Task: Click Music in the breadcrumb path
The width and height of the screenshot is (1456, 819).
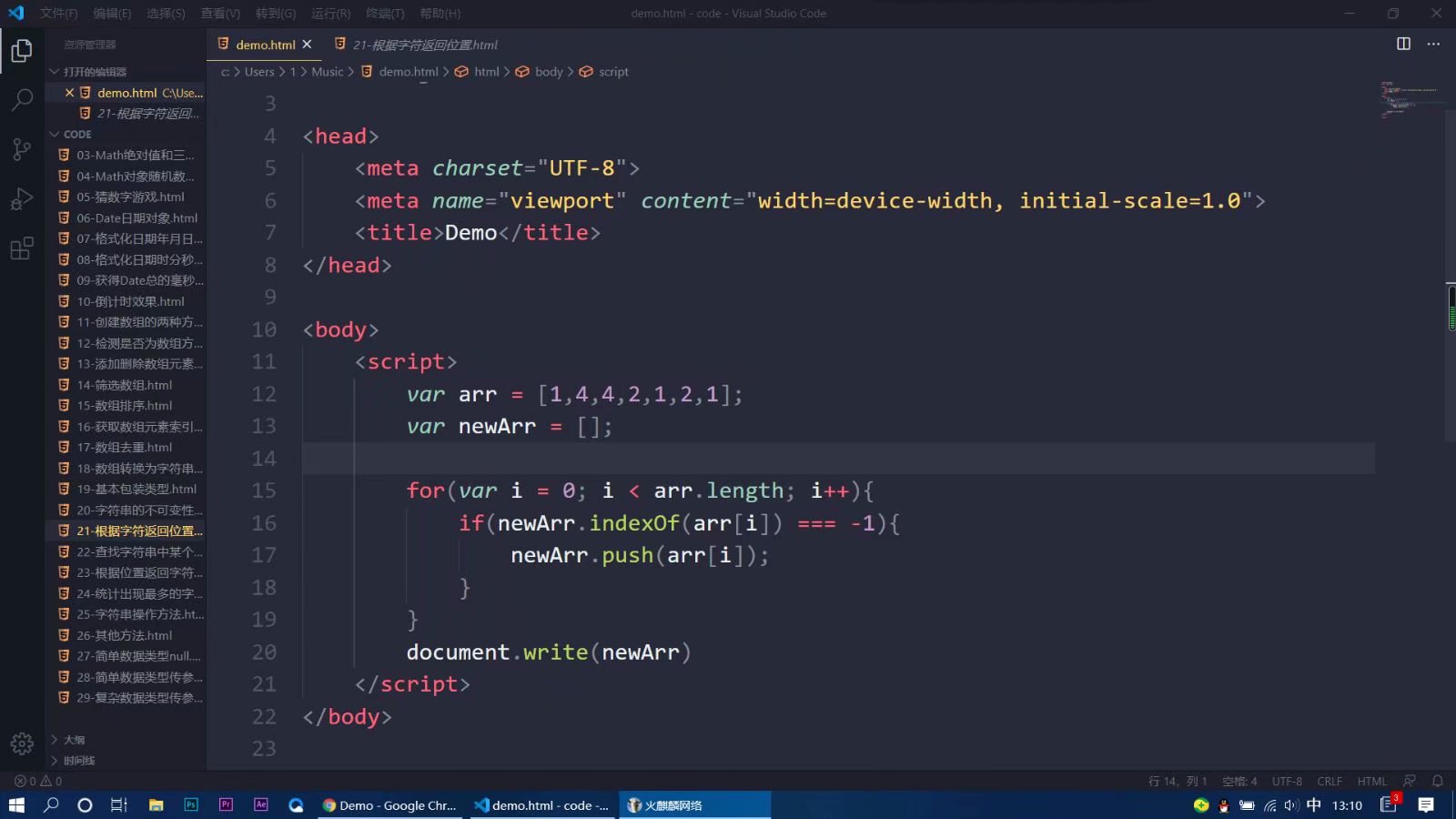Action: 327,71
